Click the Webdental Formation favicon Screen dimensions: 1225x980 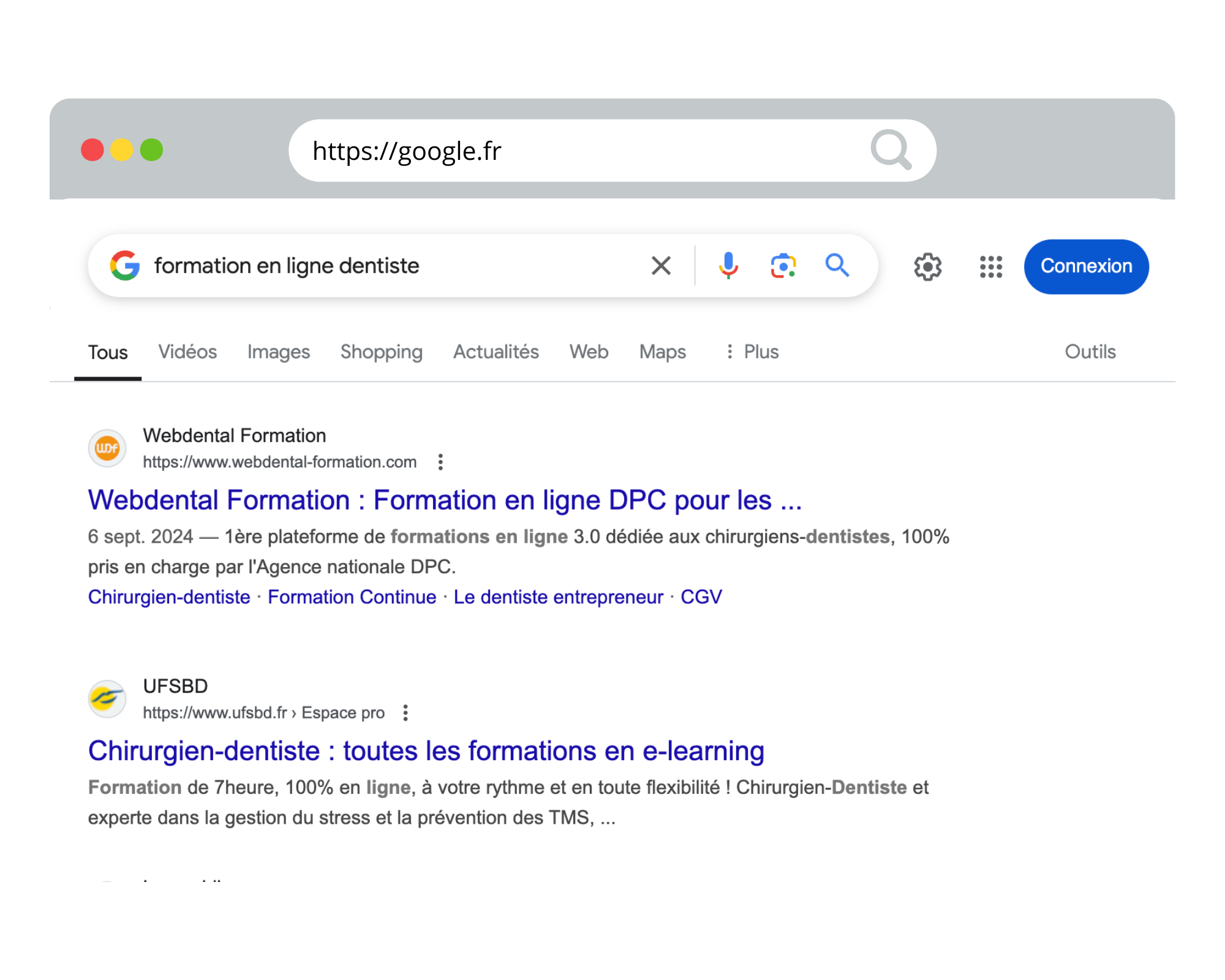tap(108, 448)
